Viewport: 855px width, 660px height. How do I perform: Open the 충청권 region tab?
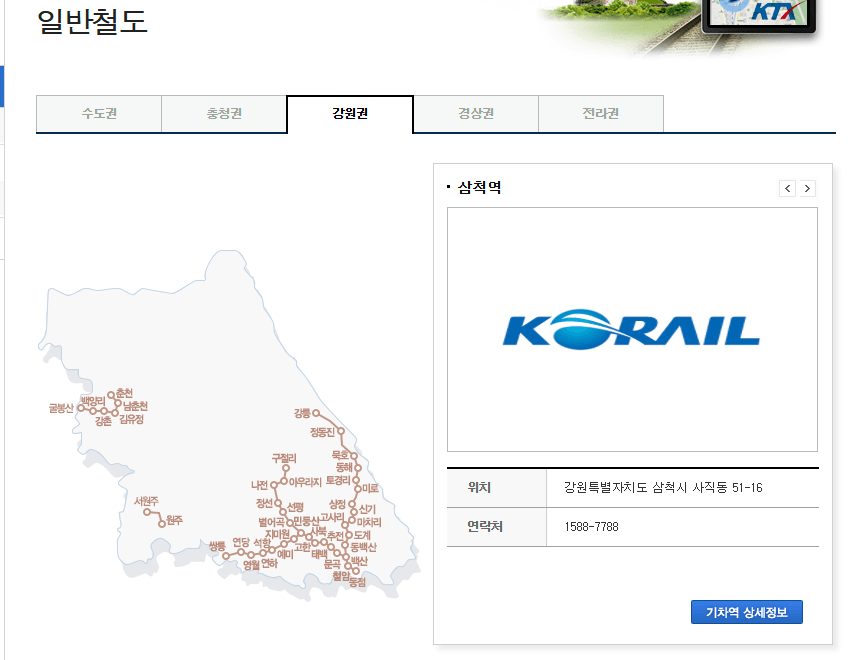pos(224,113)
